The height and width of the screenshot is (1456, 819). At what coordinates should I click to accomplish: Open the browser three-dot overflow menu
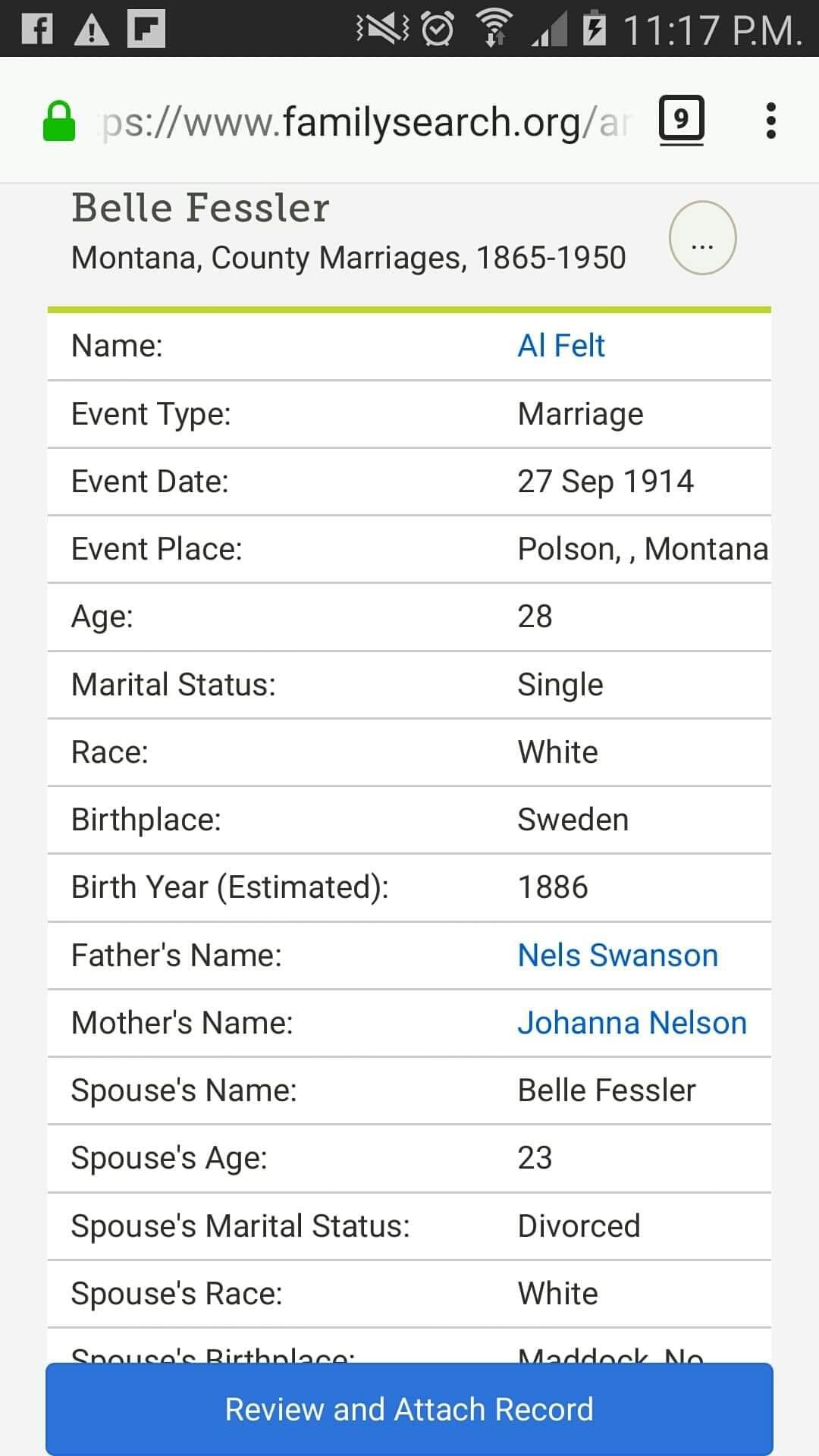coord(770,121)
